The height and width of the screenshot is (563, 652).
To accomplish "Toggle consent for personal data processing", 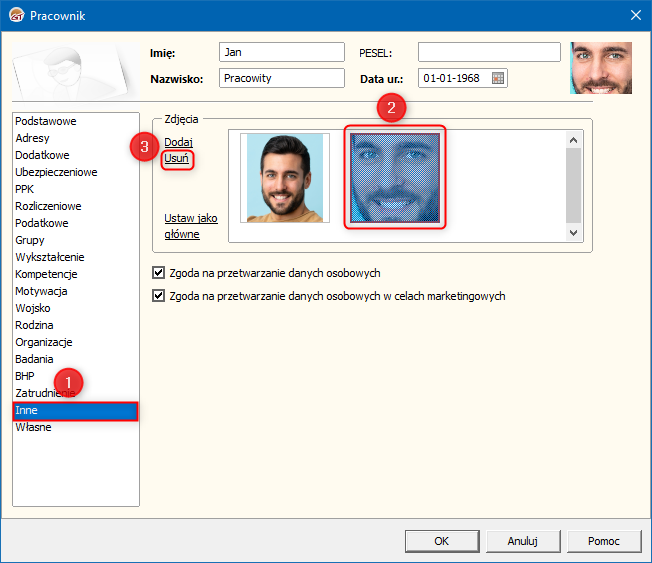I will [x=158, y=273].
